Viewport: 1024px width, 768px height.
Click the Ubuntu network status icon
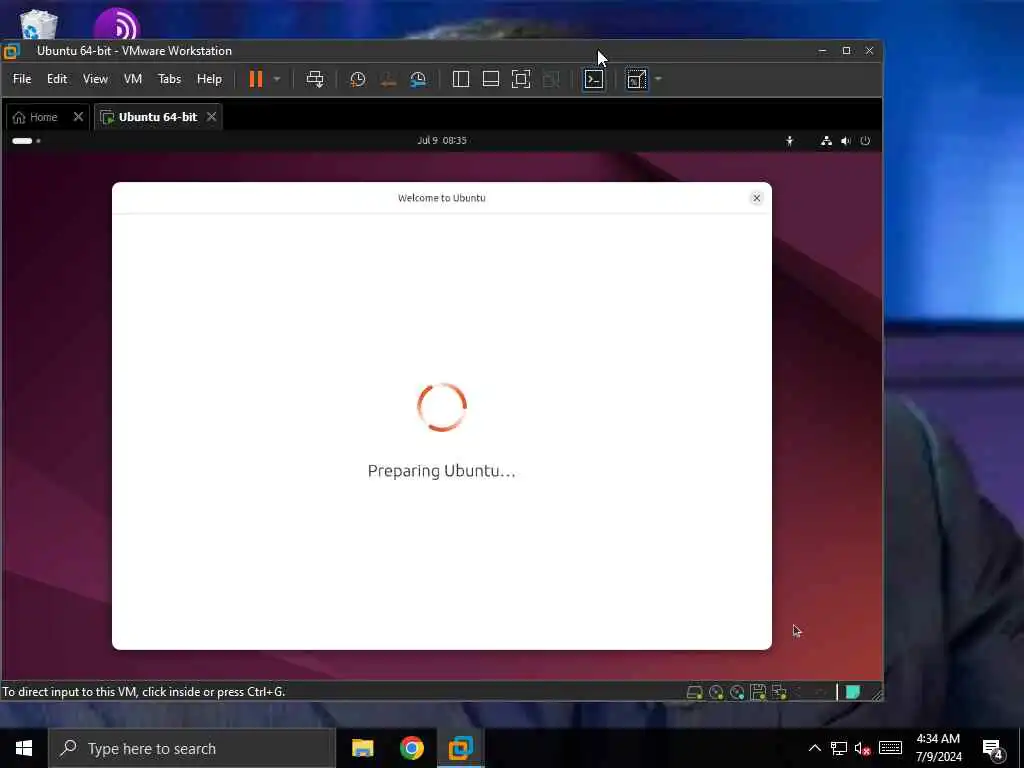(x=826, y=140)
